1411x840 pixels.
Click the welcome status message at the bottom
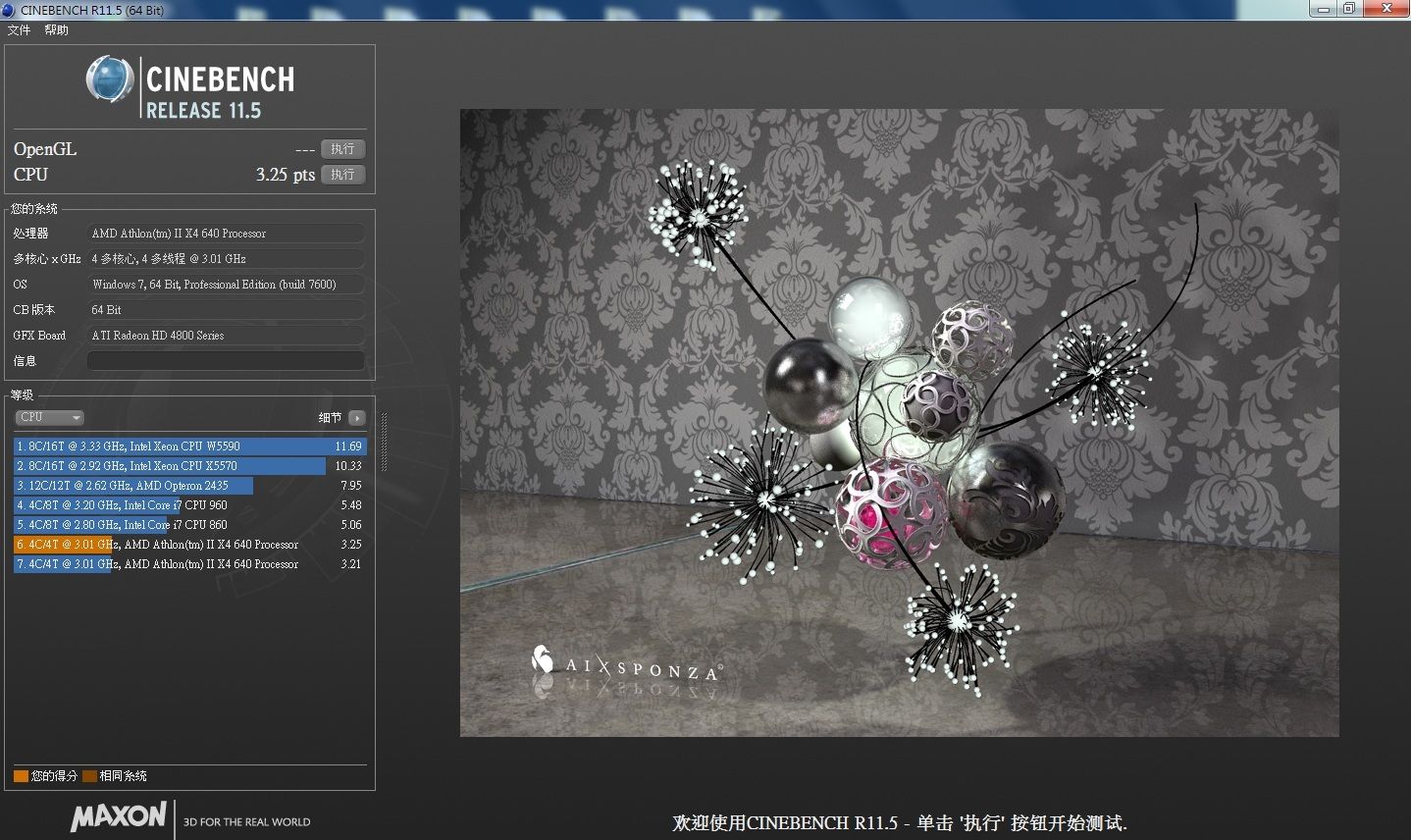pyautogui.click(x=900, y=823)
